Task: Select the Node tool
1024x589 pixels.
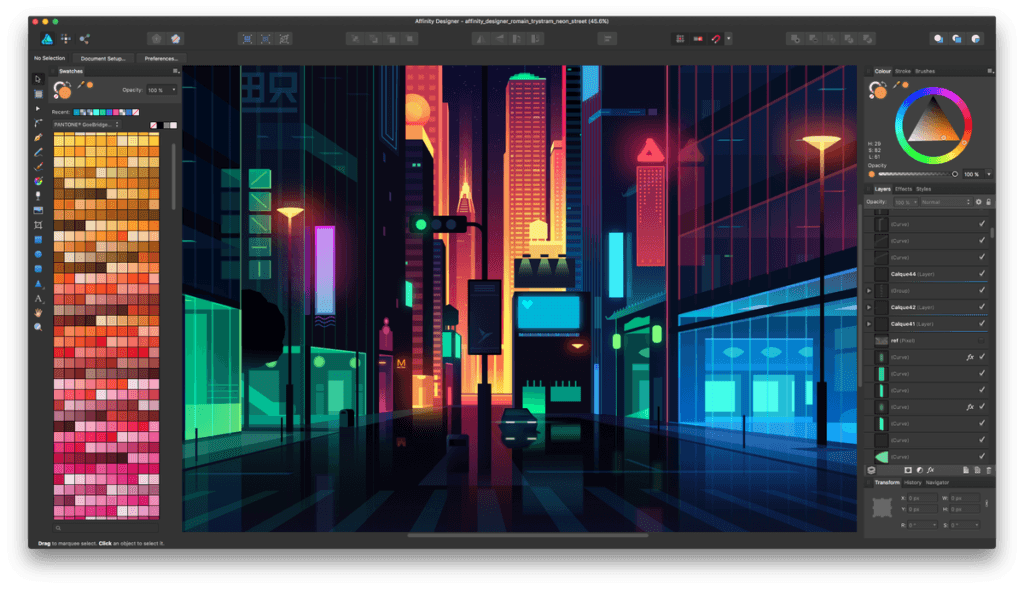Action: 38,108
